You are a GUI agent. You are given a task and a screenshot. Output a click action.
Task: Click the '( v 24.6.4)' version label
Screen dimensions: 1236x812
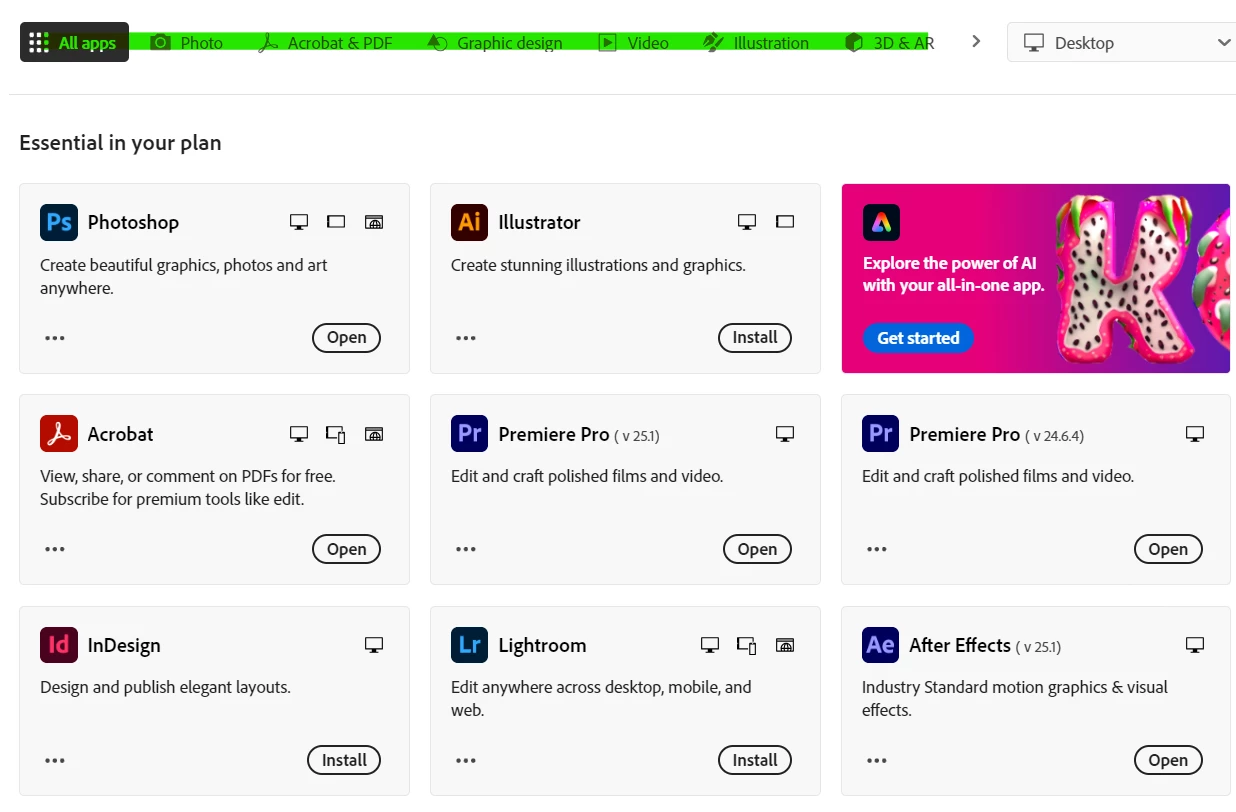coord(1054,436)
